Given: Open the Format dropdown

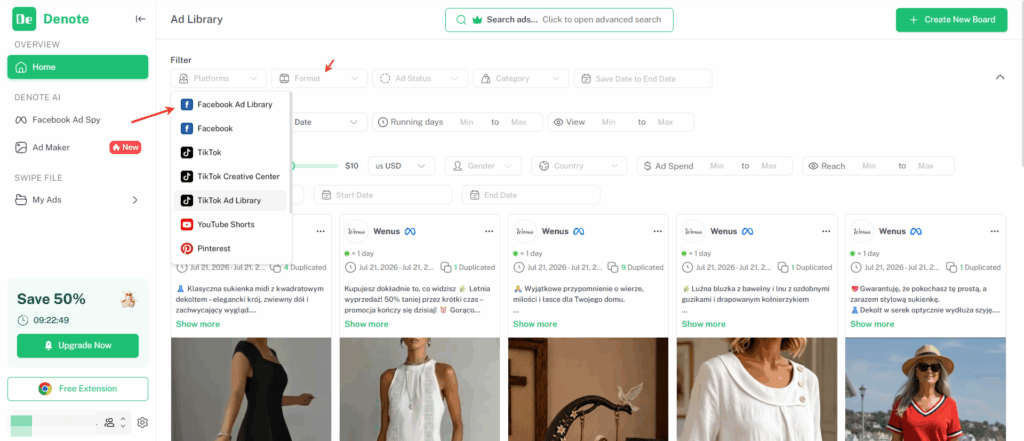Looking at the screenshot, I should [x=318, y=78].
